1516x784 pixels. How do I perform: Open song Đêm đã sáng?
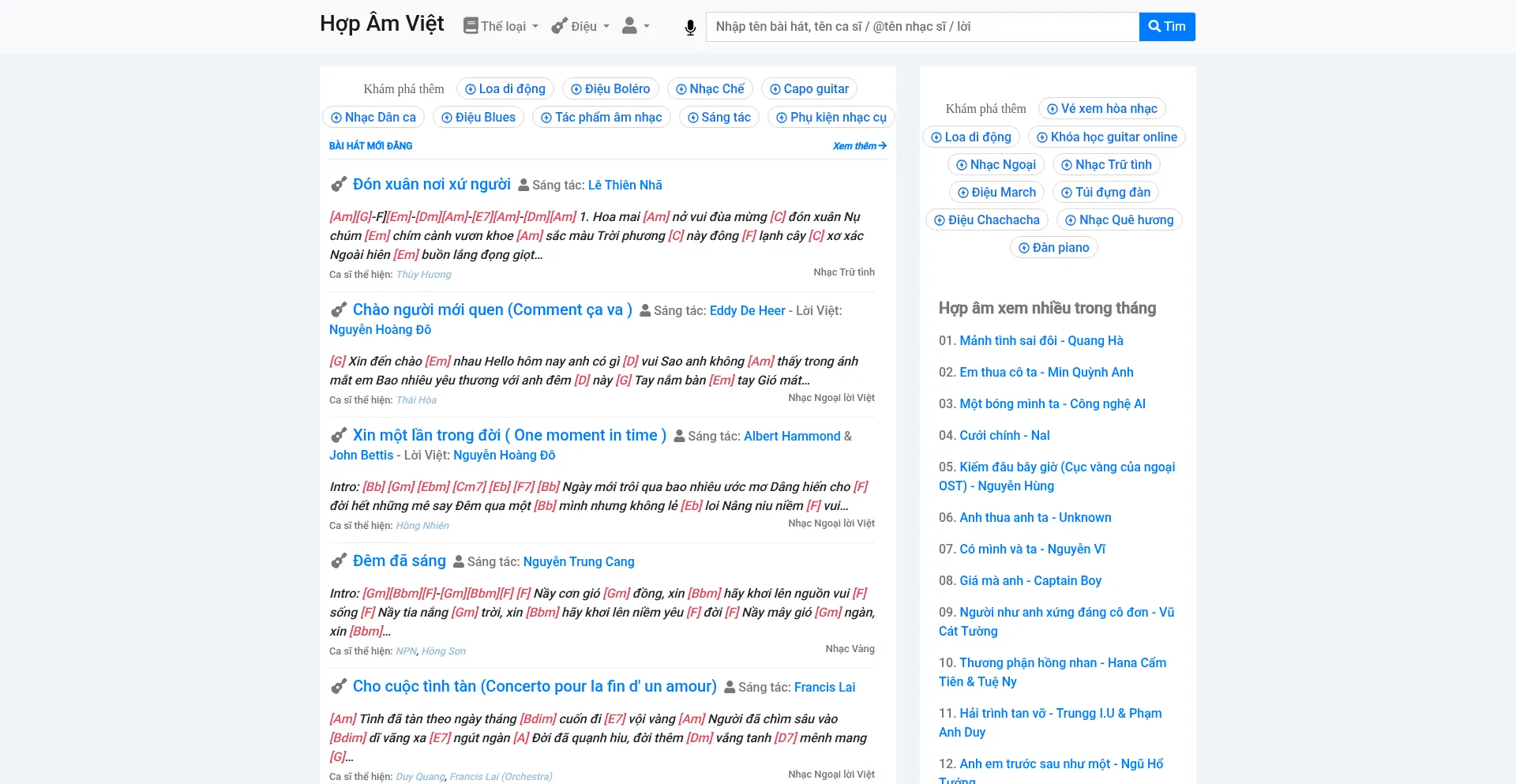pos(400,561)
